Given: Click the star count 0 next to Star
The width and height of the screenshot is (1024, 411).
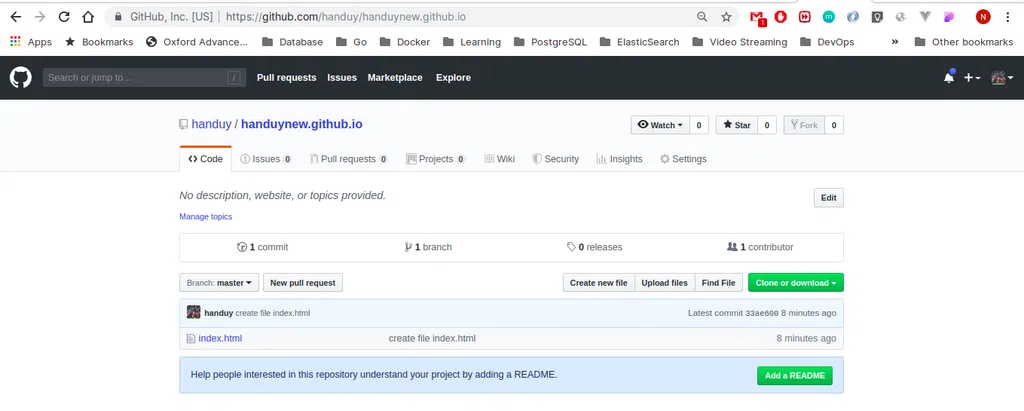Looking at the screenshot, I should (x=767, y=125).
